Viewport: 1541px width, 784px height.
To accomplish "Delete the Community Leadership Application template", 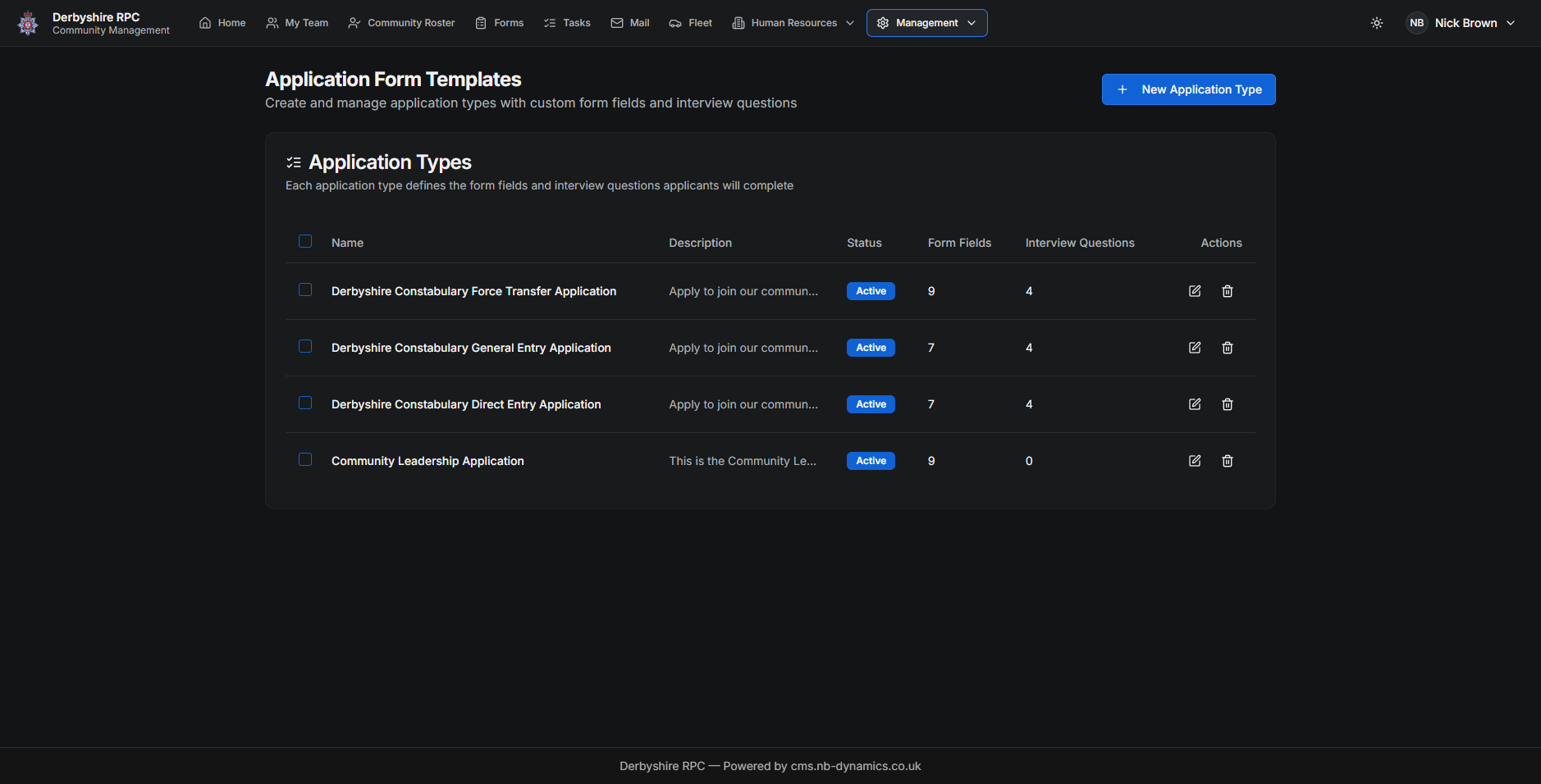I will 1228,461.
